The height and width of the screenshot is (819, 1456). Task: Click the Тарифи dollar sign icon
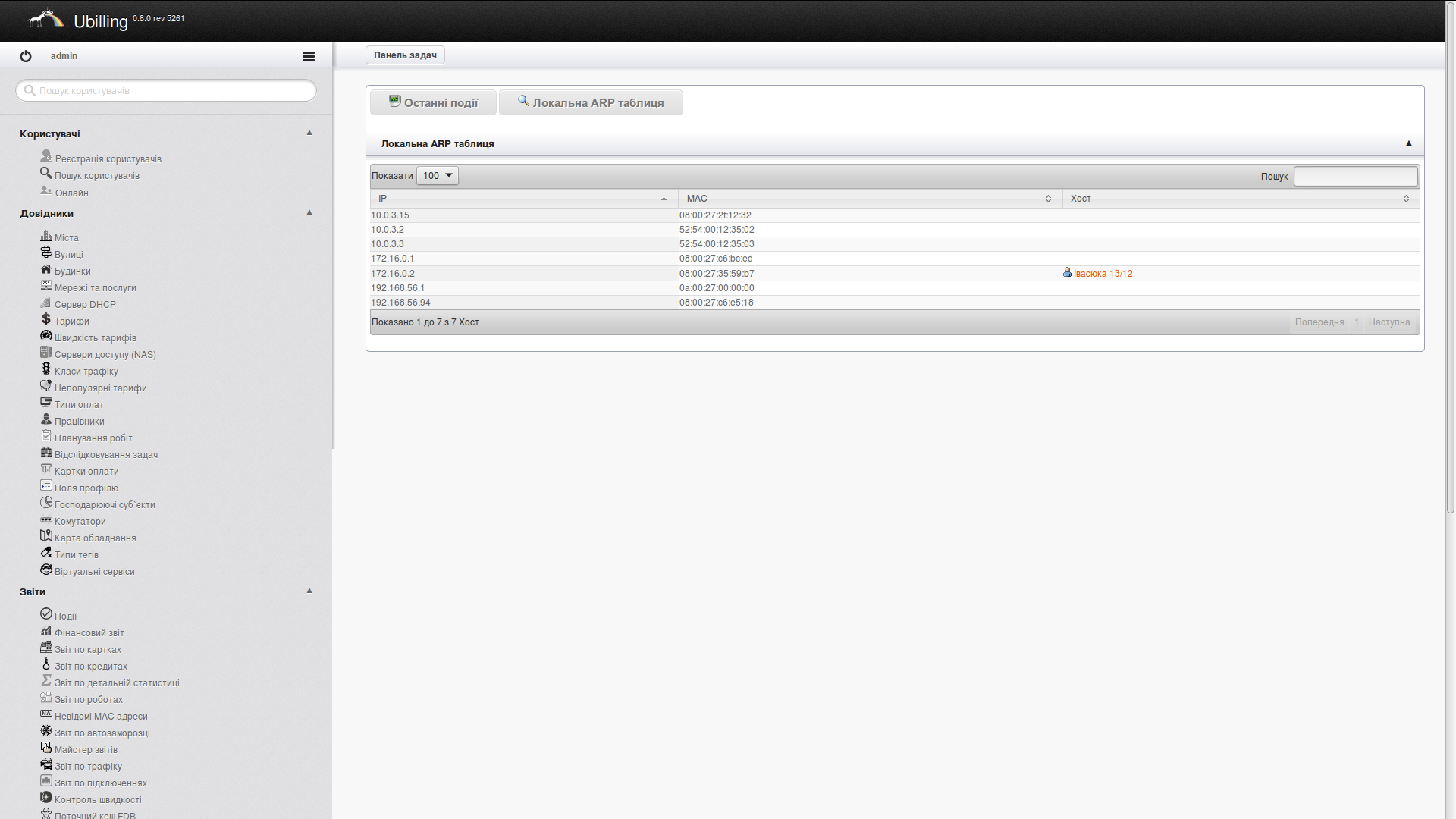tap(45, 319)
